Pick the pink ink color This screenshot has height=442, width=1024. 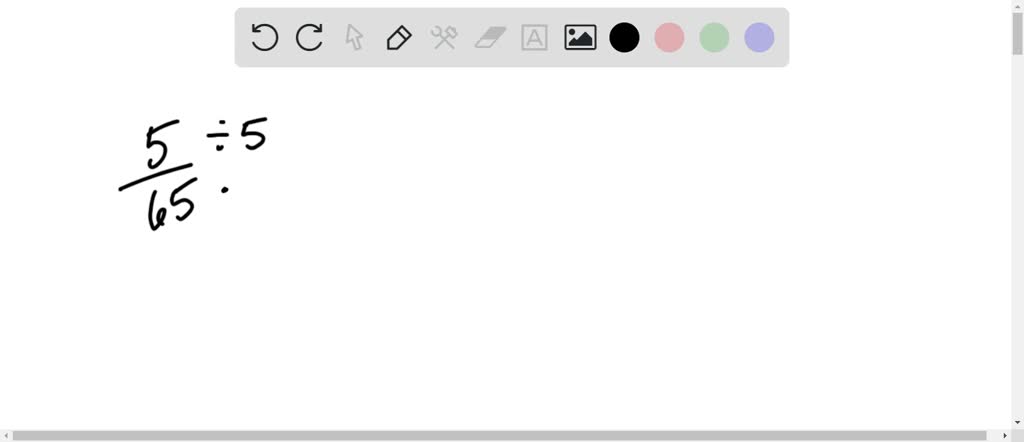[669, 37]
